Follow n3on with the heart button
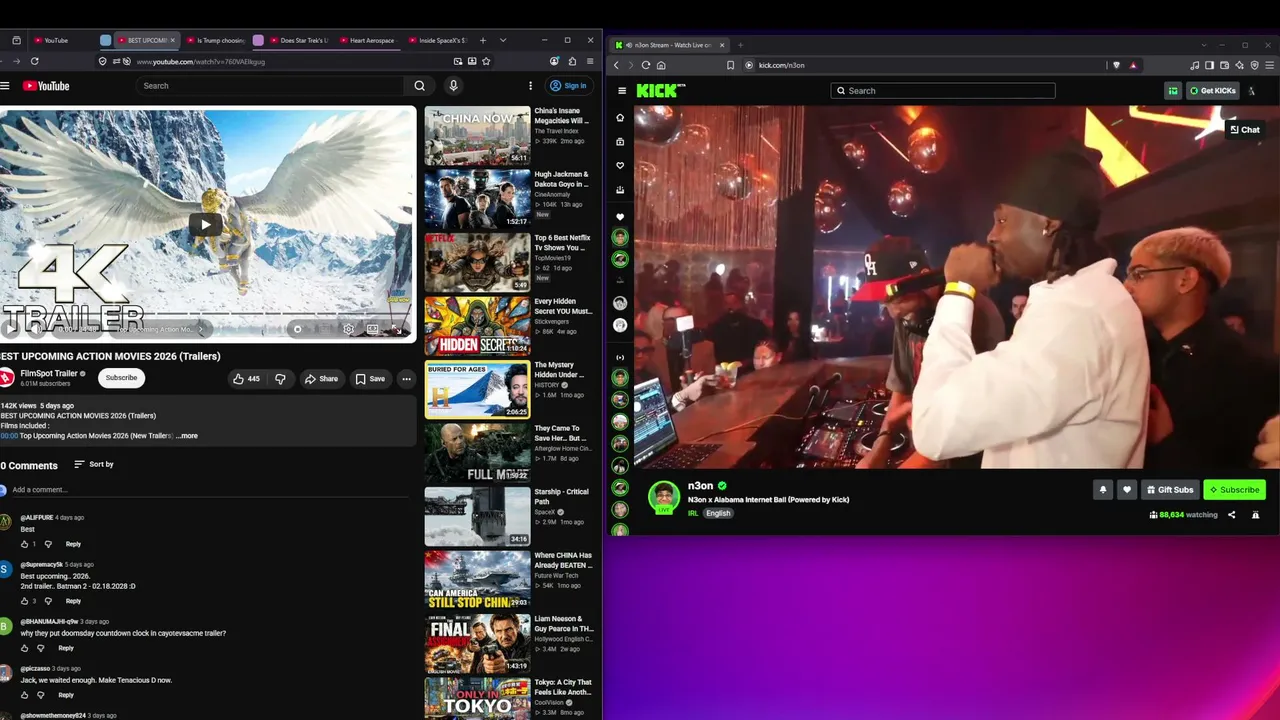 tap(1127, 490)
